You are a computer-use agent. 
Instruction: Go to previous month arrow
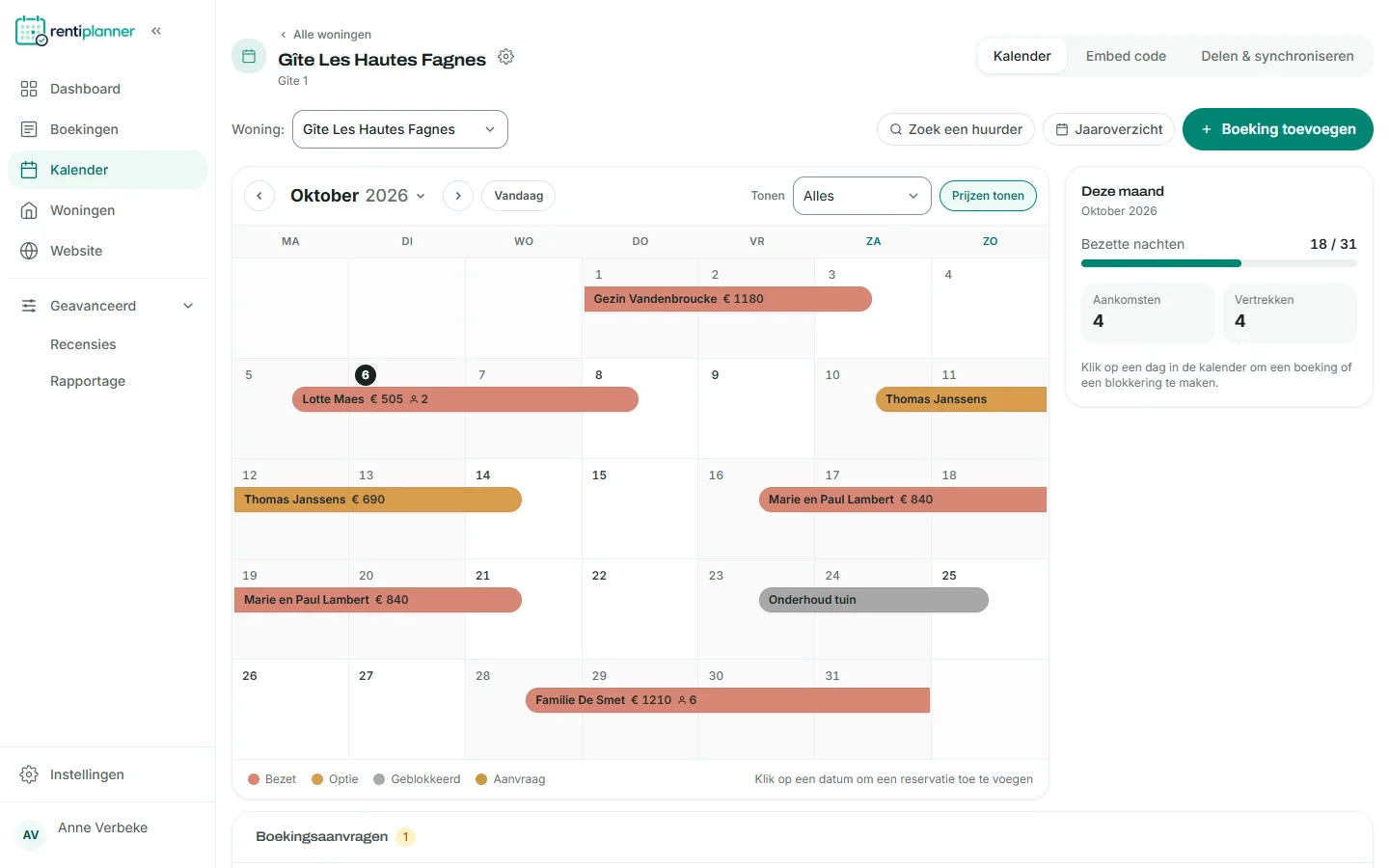pos(259,196)
